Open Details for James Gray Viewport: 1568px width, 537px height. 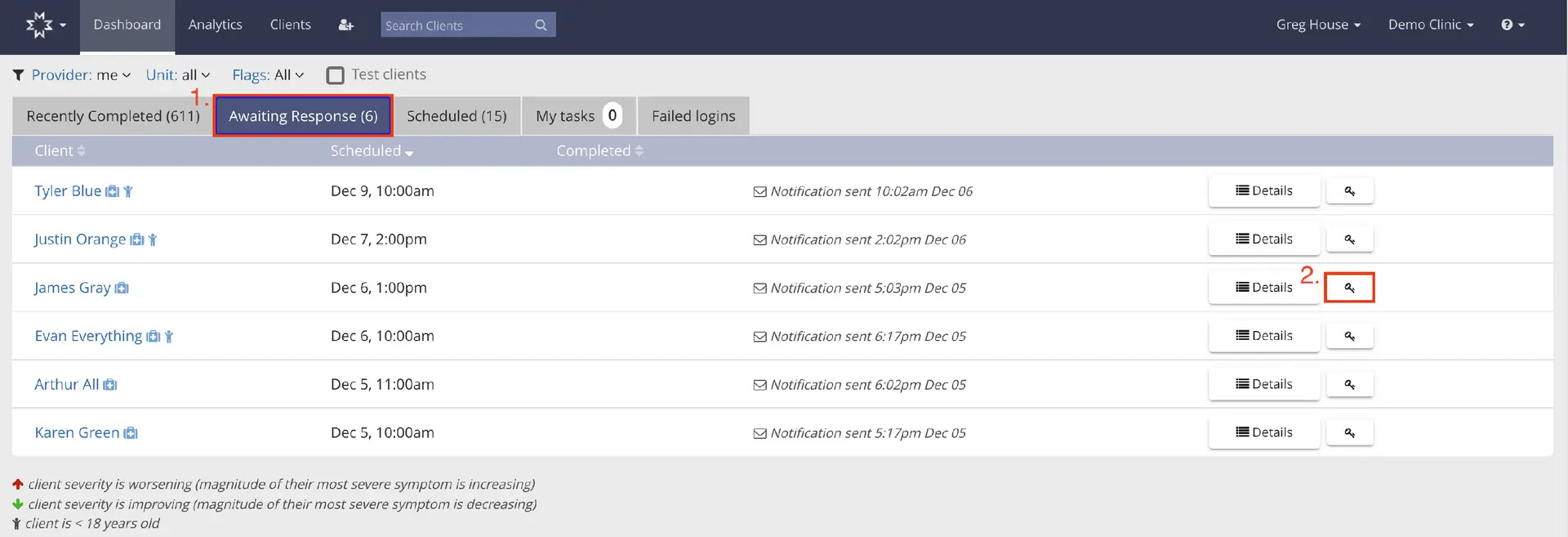[1263, 288]
